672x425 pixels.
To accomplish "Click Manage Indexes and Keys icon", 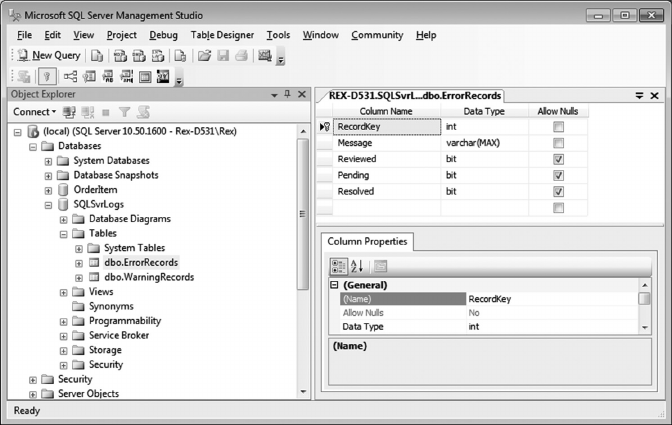I will tap(89, 77).
